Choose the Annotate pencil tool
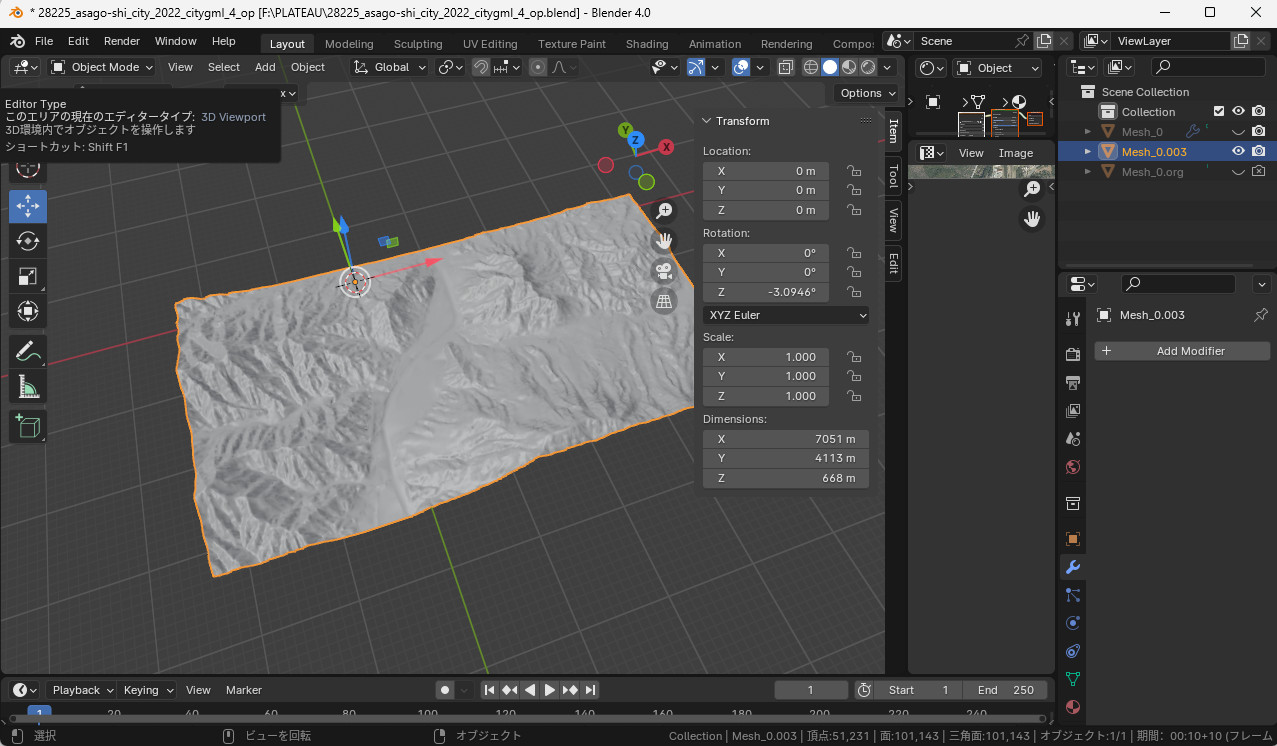Image resolution: width=1277 pixels, height=746 pixels. click(x=28, y=351)
